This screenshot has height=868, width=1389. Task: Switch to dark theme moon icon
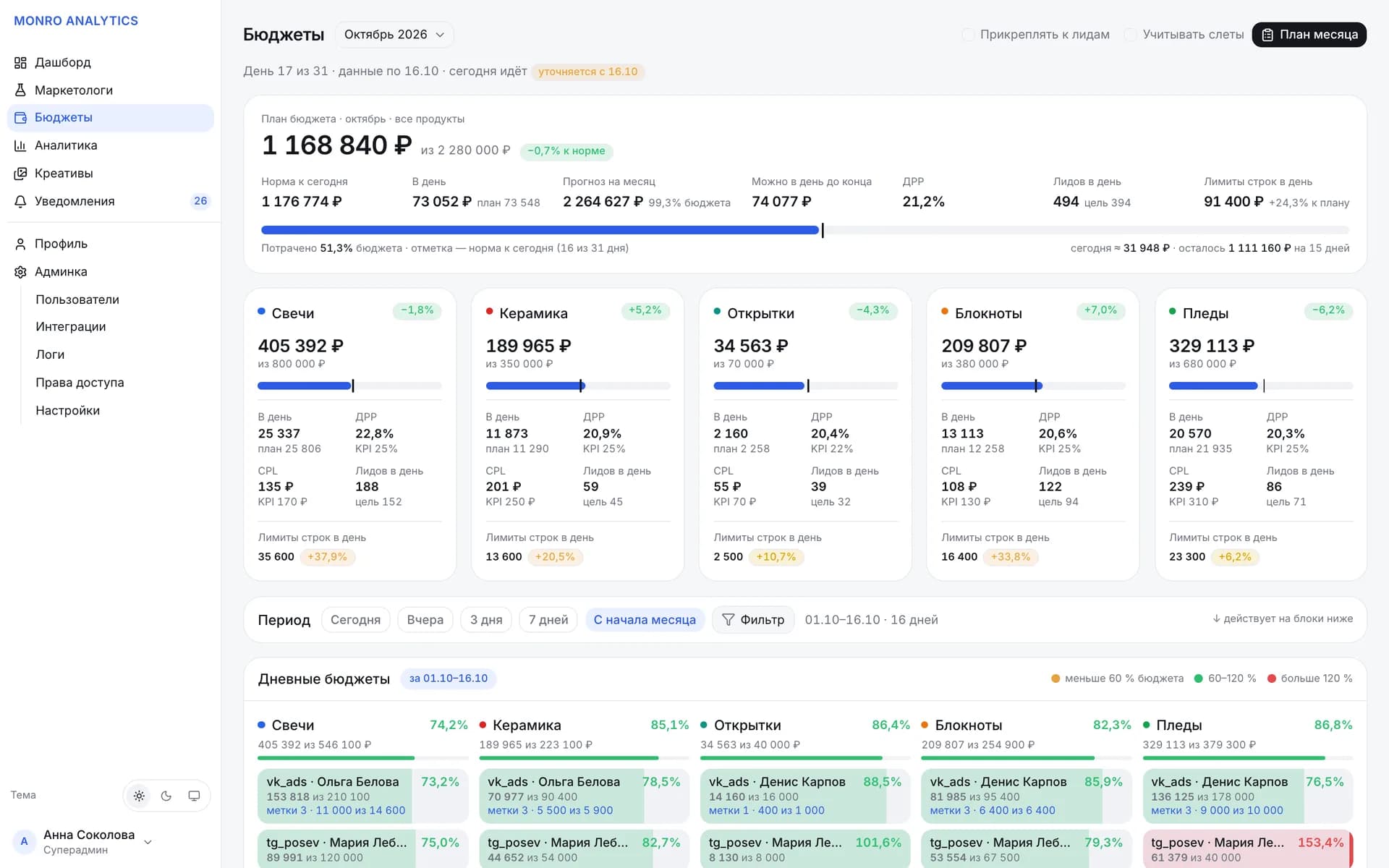166,796
